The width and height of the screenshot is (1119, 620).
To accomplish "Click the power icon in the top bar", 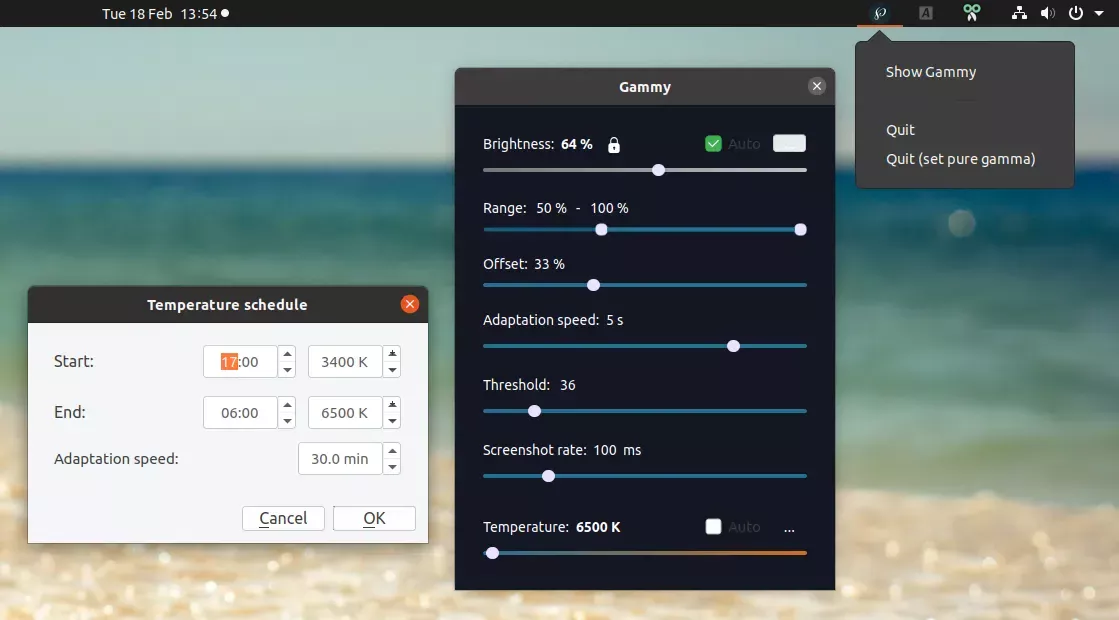I will point(1075,13).
